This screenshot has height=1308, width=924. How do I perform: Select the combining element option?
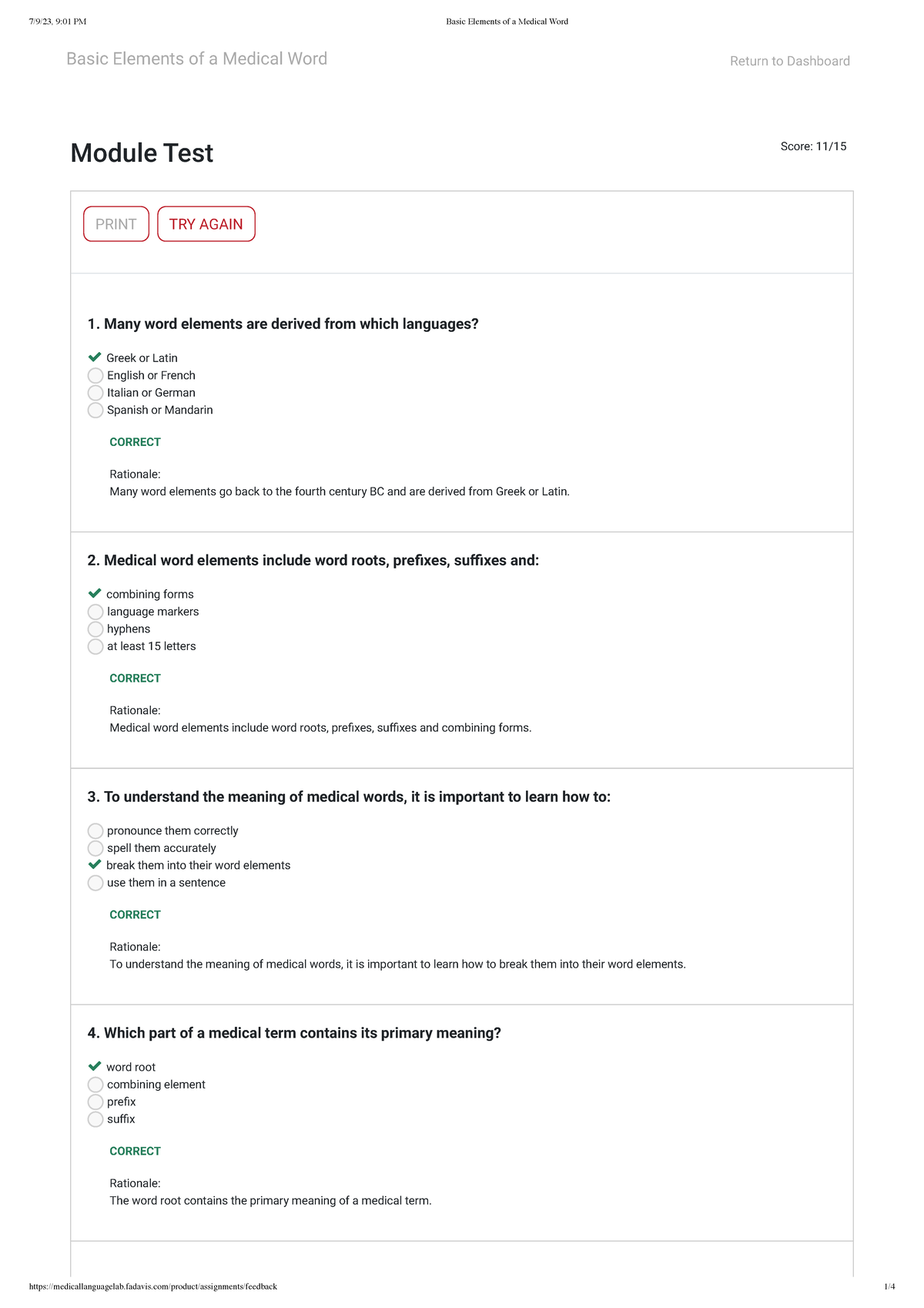click(95, 1084)
